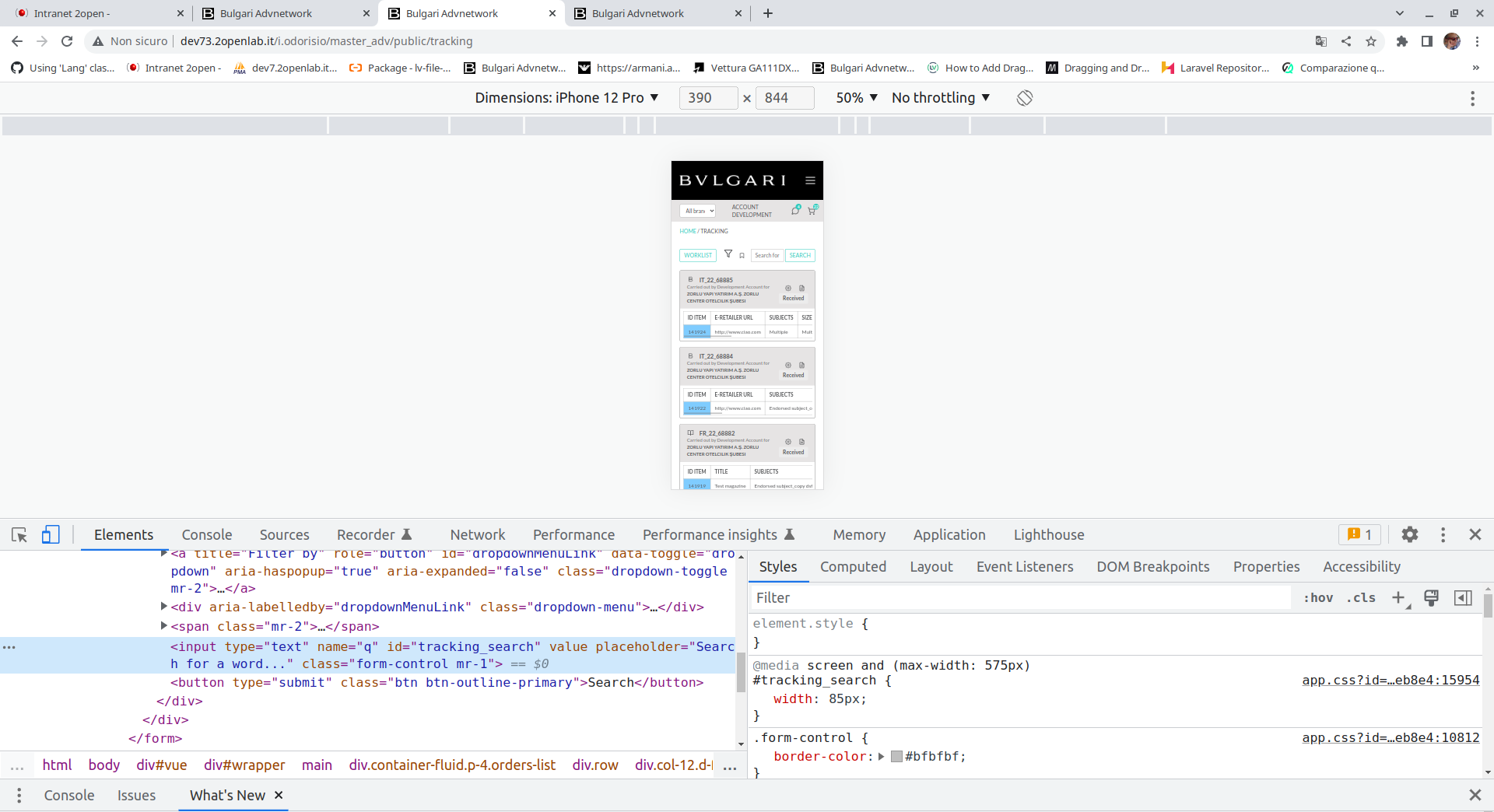Switch to the Console panel tab
Image resolution: width=1494 pixels, height=812 pixels.
coord(207,535)
